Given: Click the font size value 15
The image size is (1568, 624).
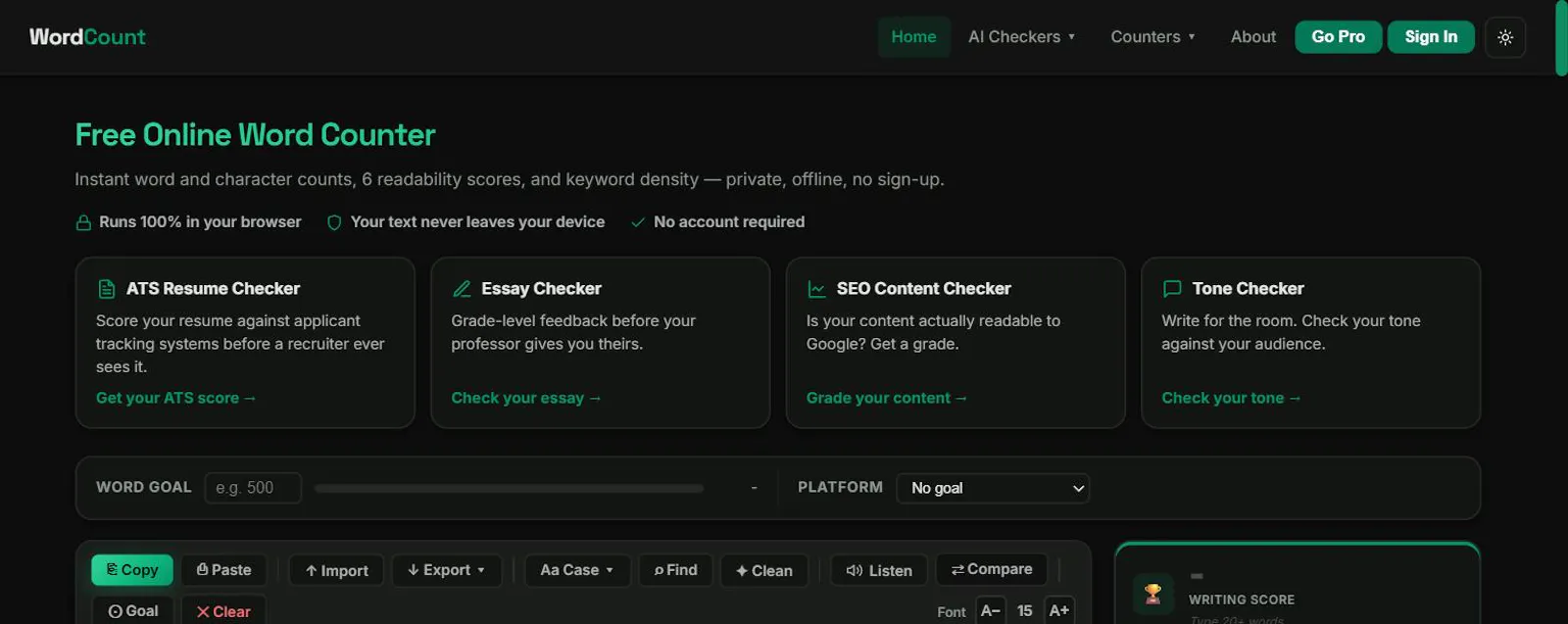Looking at the screenshot, I should click(1025, 611).
